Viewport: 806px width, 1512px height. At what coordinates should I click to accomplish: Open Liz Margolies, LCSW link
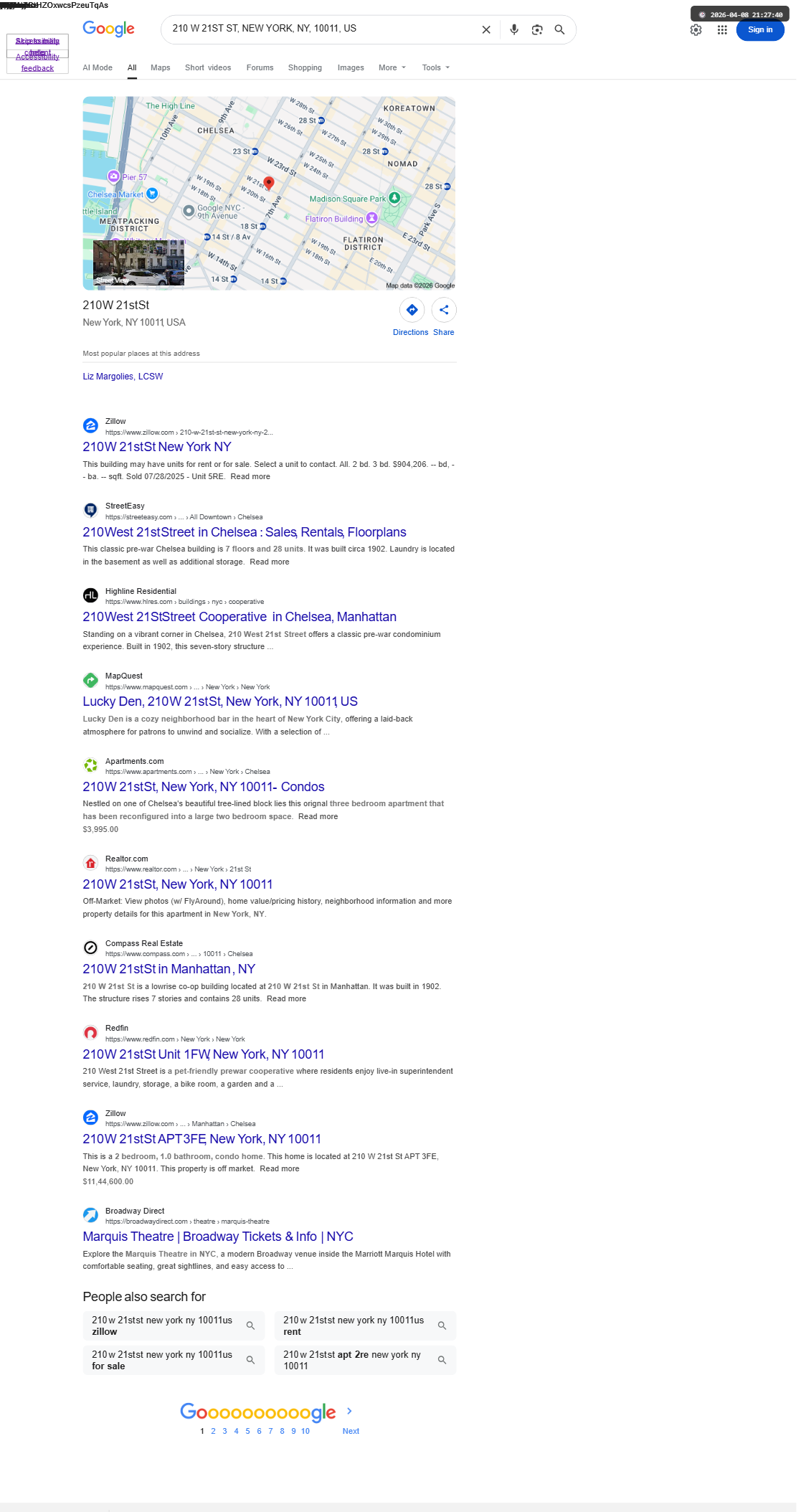[x=123, y=377]
